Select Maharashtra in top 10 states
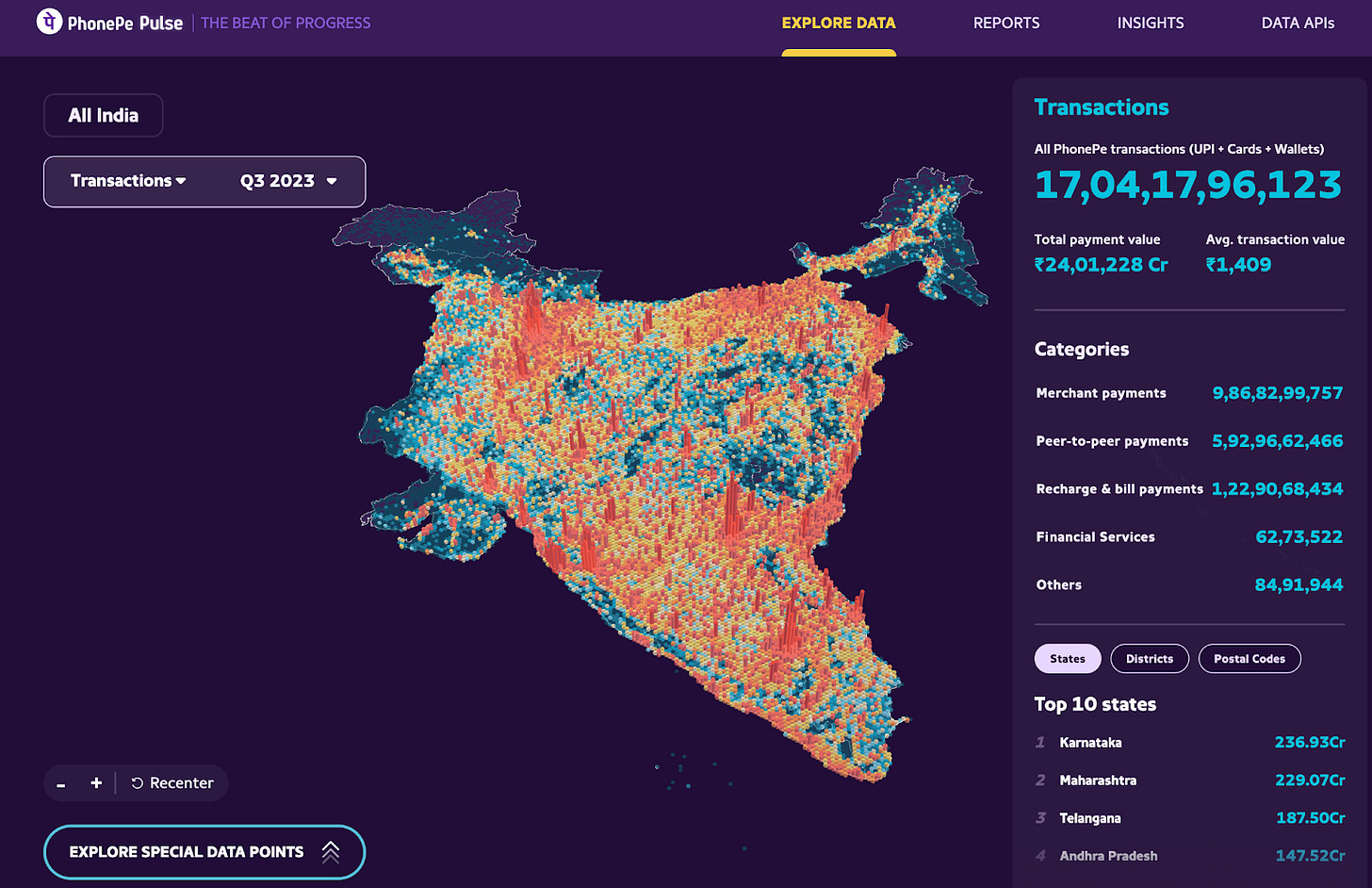This screenshot has height=888, width=1372. point(1098,781)
